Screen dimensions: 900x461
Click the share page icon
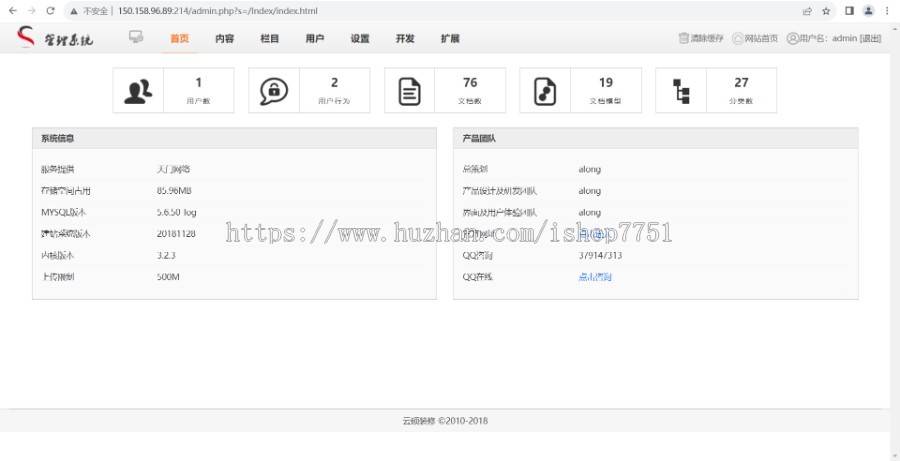(x=807, y=11)
